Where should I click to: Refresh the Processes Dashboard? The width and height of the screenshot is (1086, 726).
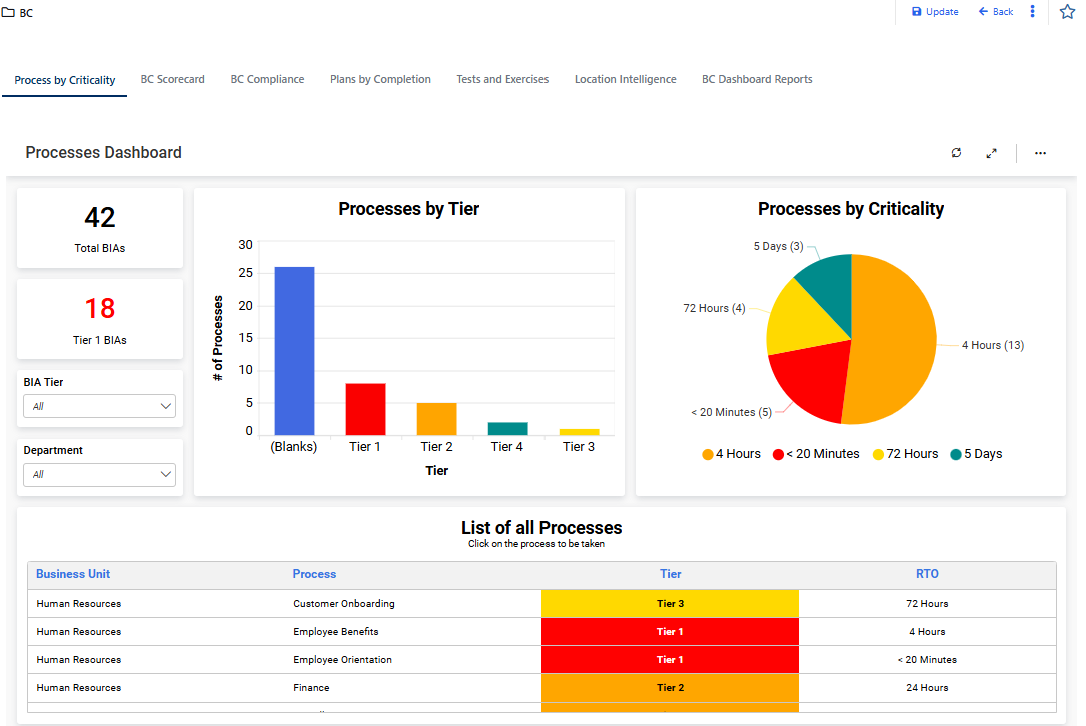[x=956, y=153]
